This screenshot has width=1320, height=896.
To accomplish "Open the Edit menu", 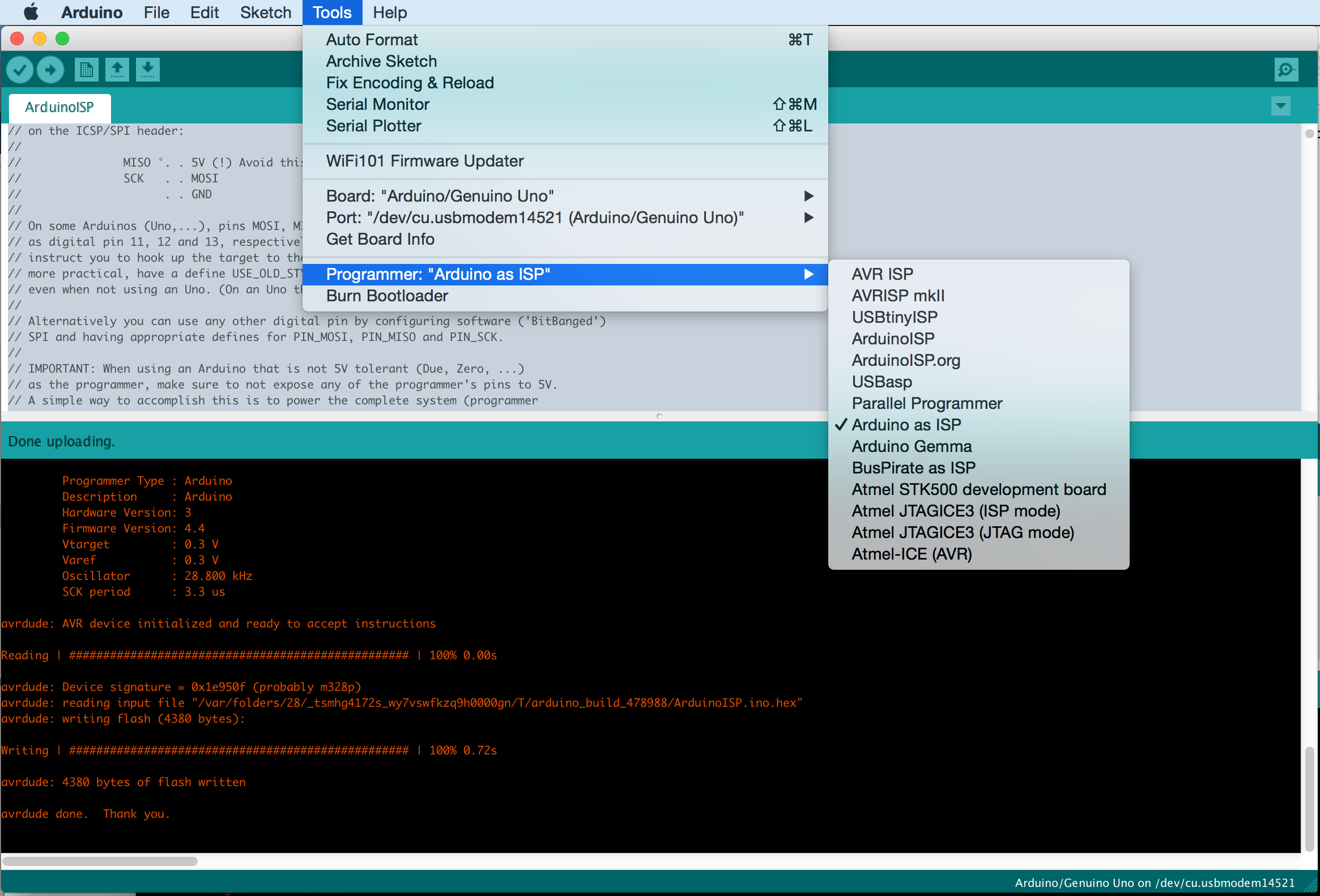I will coord(204,12).
